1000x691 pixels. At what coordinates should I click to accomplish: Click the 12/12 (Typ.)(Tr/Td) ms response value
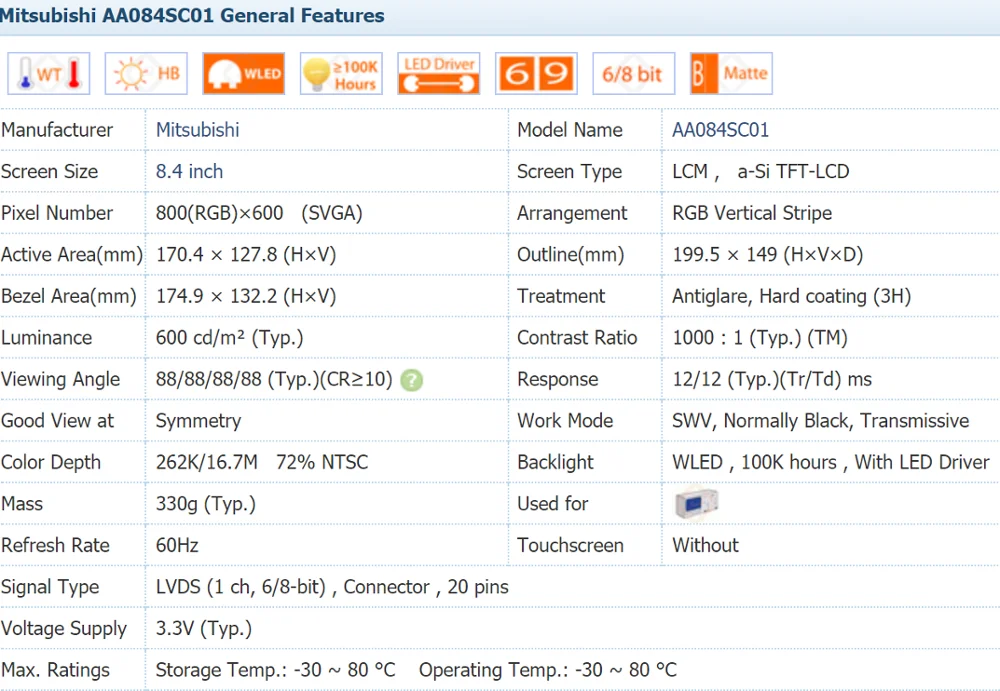pos(772,379)
